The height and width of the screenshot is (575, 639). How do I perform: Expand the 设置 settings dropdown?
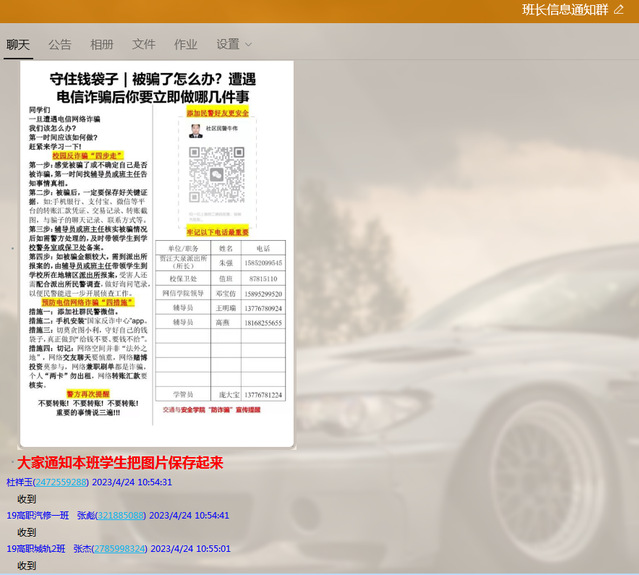[x=228, y=44]
